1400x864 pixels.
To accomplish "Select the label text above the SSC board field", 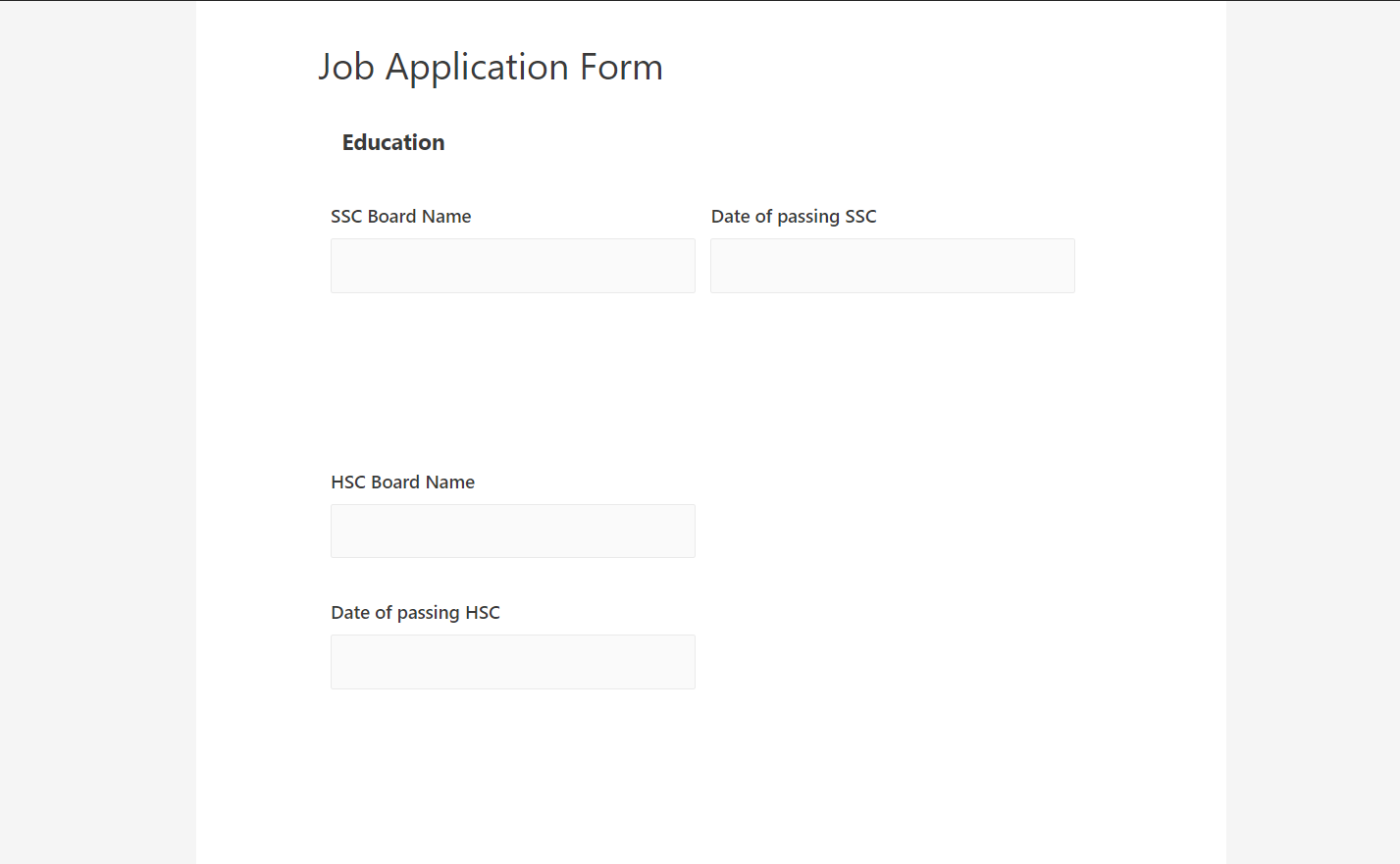I will (x=400, y=217).
